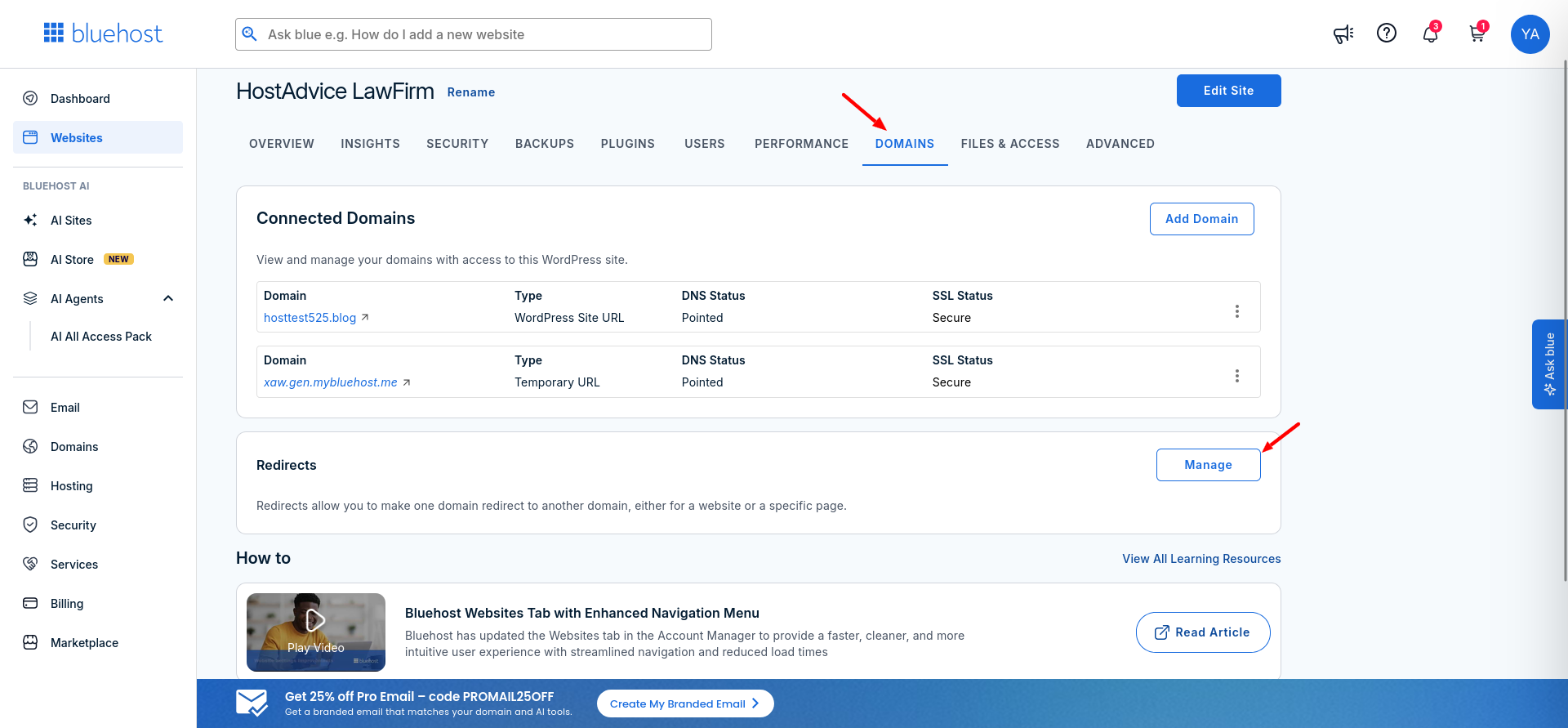Switch to the ADVANCED tab
The image size is (1568, 728).
1120,144
